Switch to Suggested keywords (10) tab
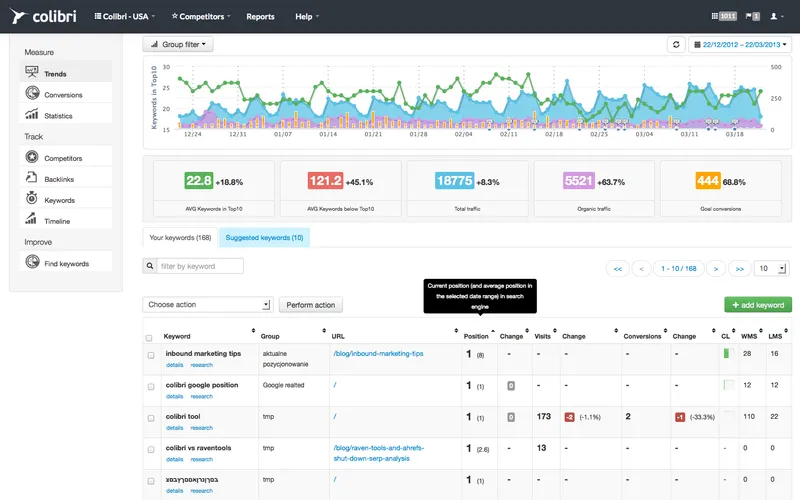Viewport: 800px width, 500px height. pyautogui.click(x=264, y=238)
